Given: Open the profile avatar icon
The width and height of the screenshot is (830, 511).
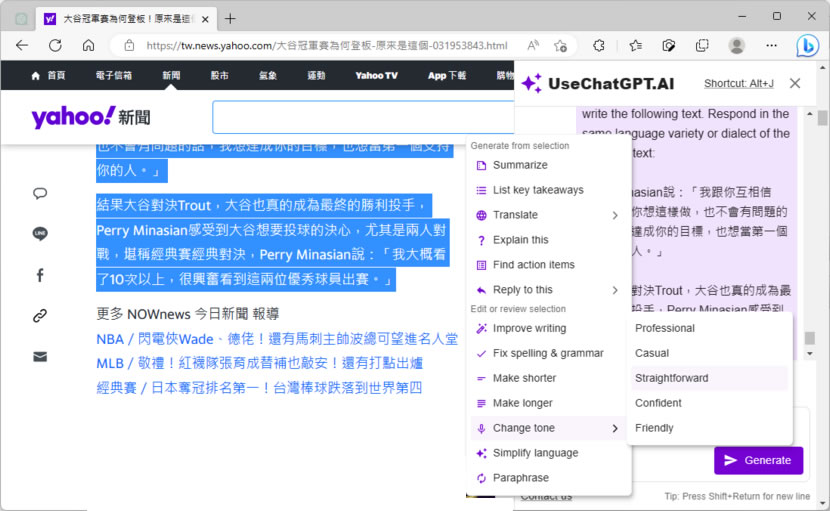Looking at the screenshot, I should (x=736, y=46).
